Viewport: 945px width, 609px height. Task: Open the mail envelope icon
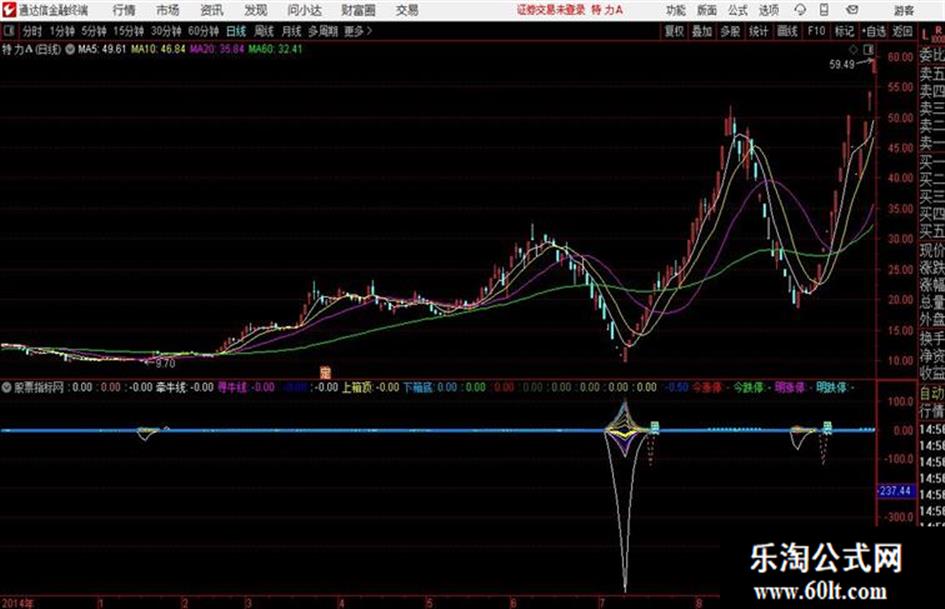pyautogui.click(x=852, y=10)
